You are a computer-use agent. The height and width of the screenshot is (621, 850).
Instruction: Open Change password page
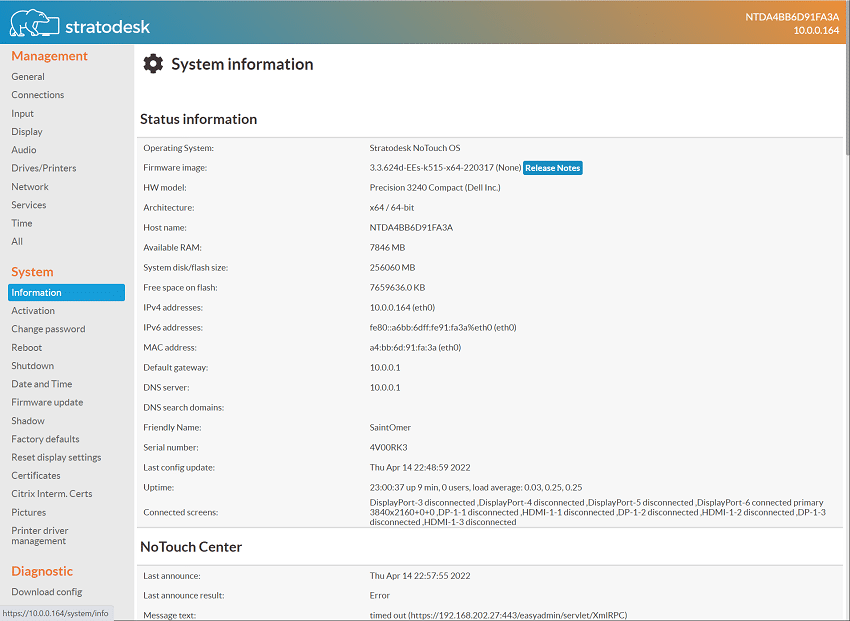click(48, 329)
